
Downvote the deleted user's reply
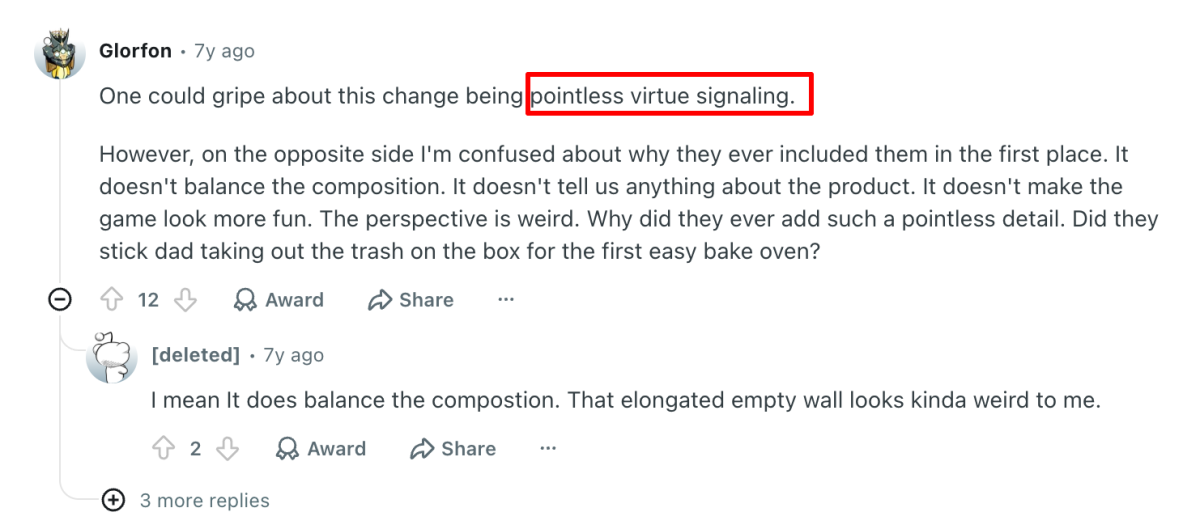coord(228,449)
